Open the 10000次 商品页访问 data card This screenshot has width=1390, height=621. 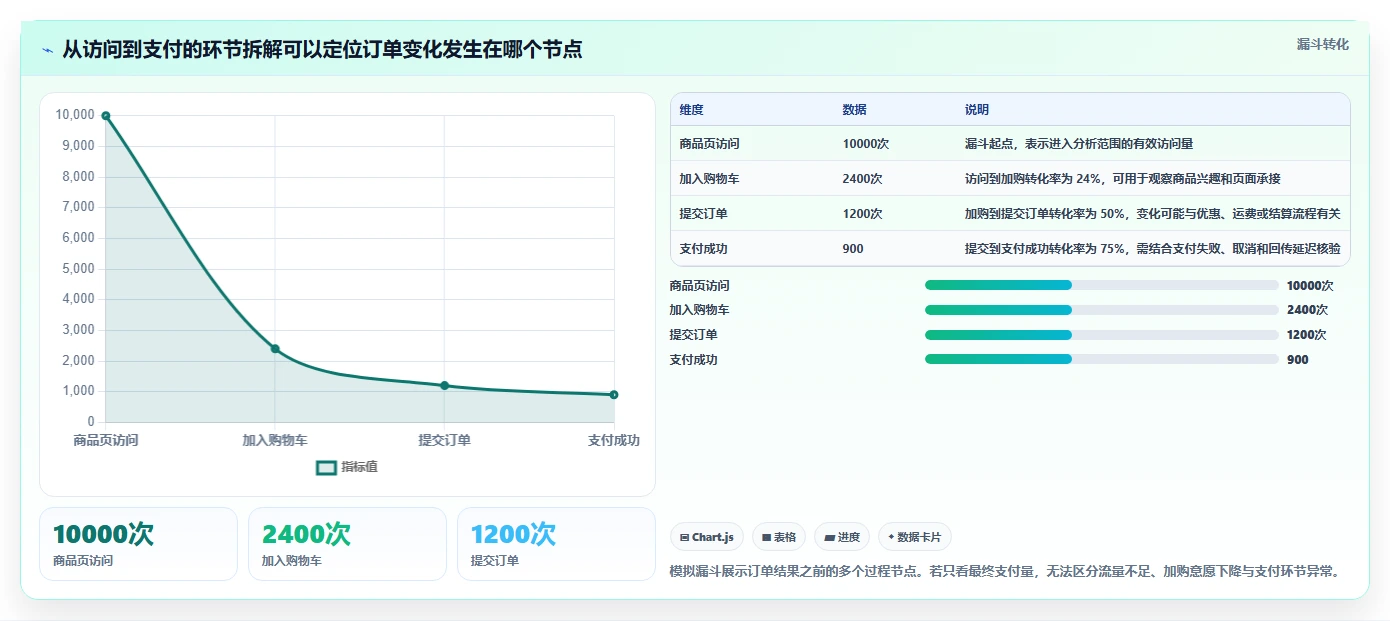click(138, 544)
